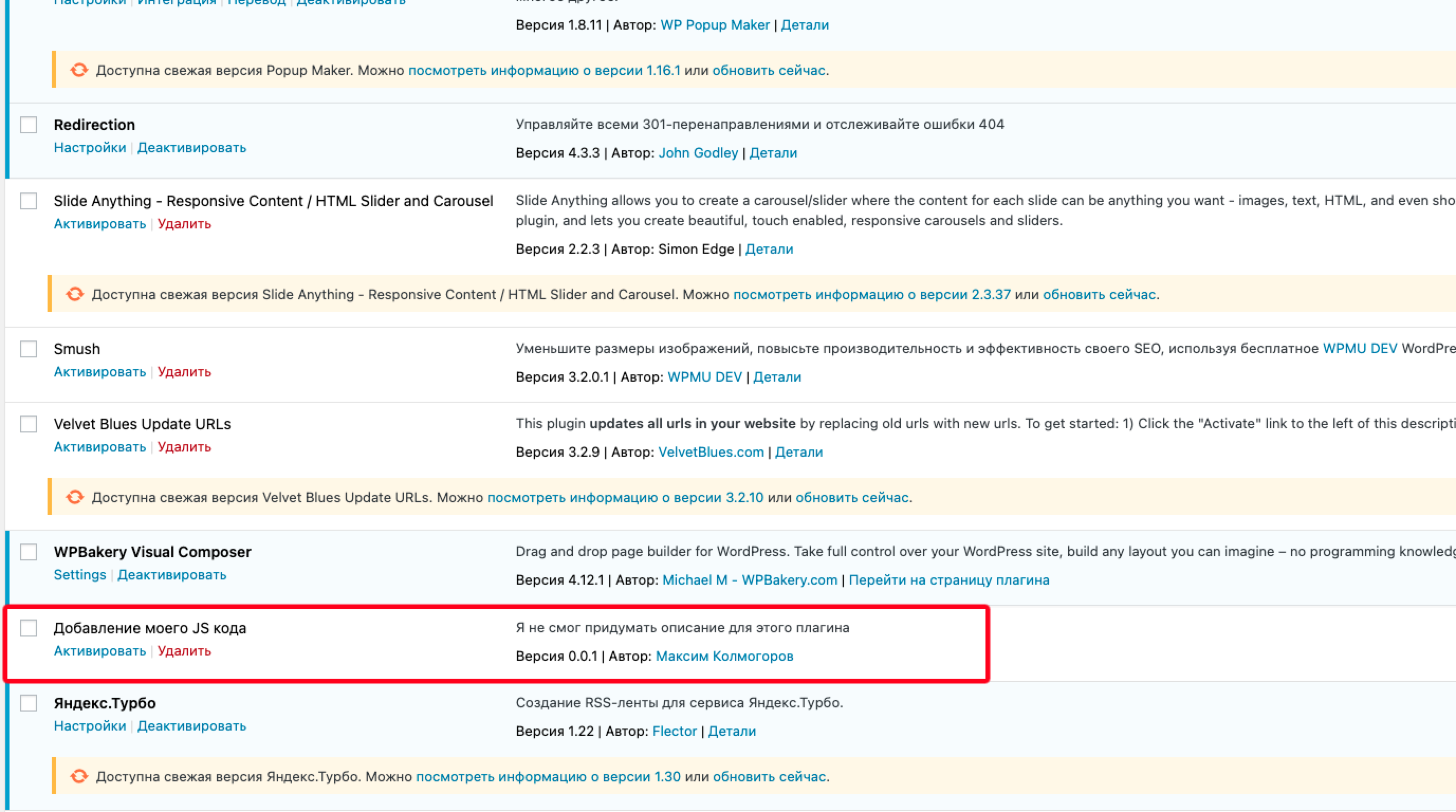
Task: View version 3.2.10 information for Velvet Blues
Action: (x=625, y=497)
